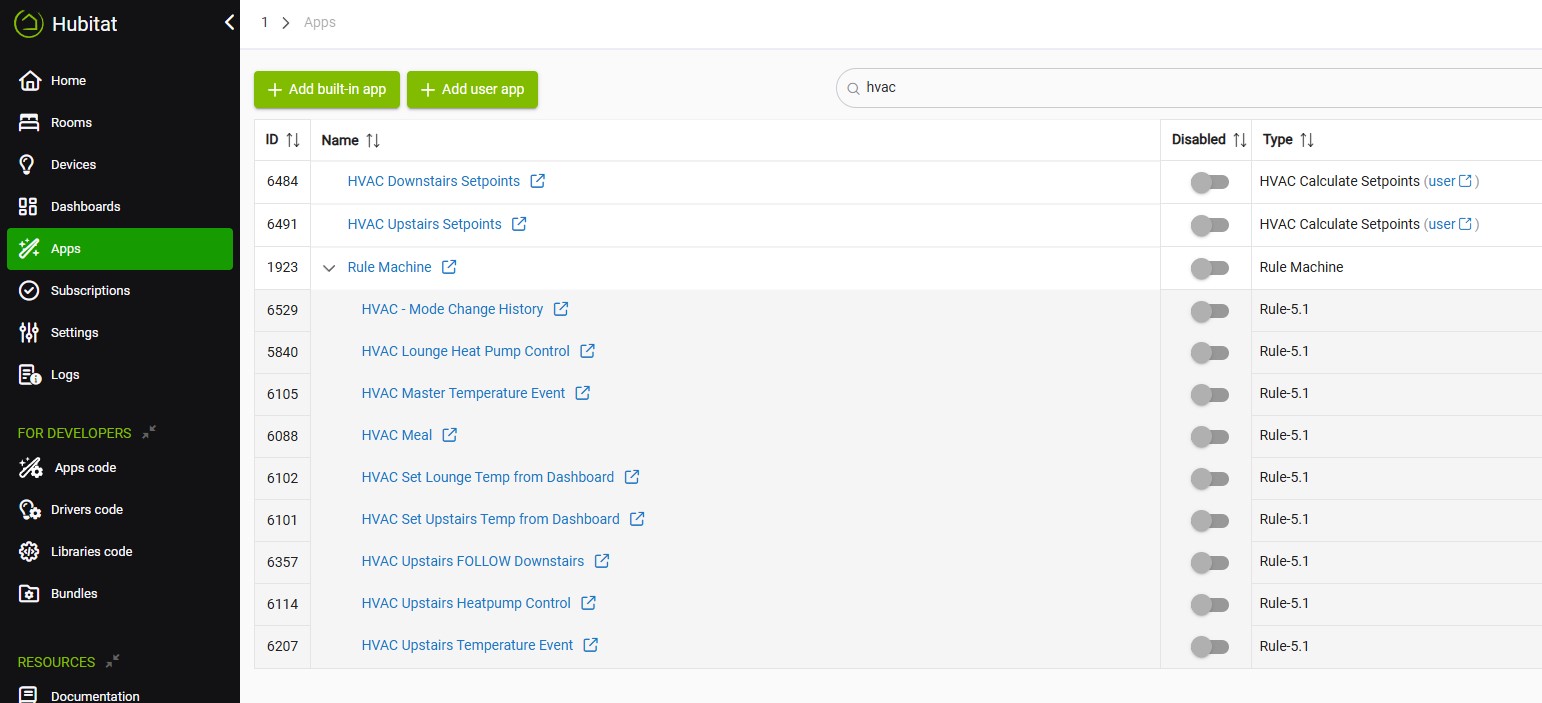The image size is (1542, 703).
Task: Collapse the left sidebar with chevron
Action: click(229, 22)
